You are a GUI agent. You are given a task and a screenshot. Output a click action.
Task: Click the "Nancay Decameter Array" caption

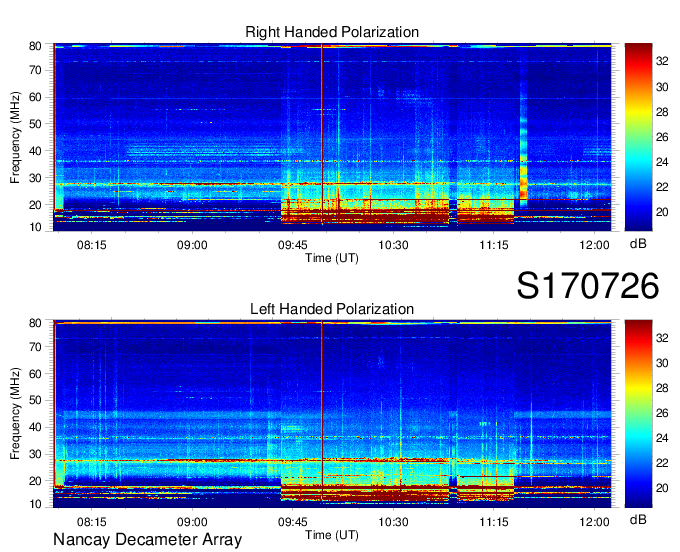(147, 539)
